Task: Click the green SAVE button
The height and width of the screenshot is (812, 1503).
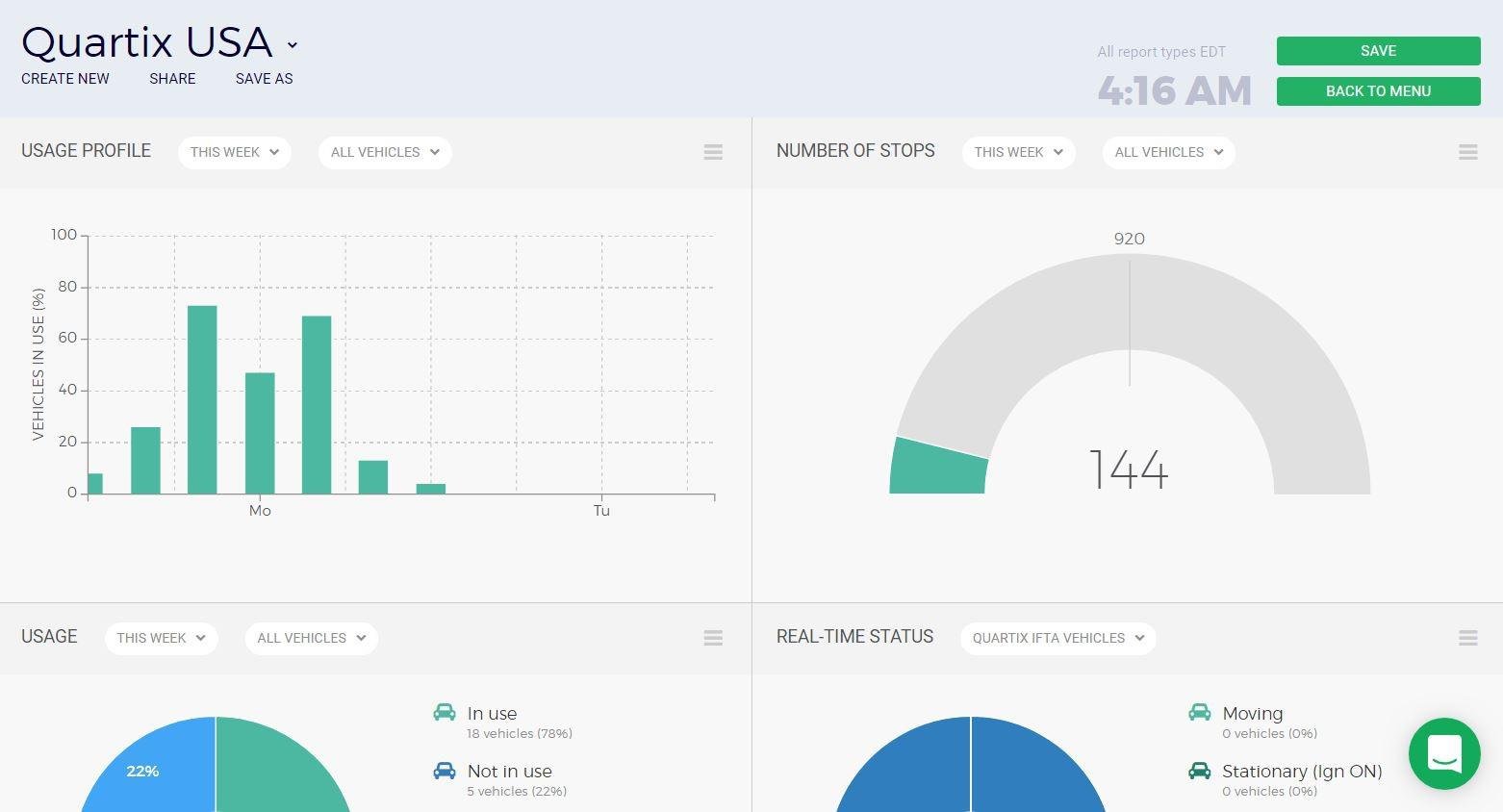Action: 1379,51
